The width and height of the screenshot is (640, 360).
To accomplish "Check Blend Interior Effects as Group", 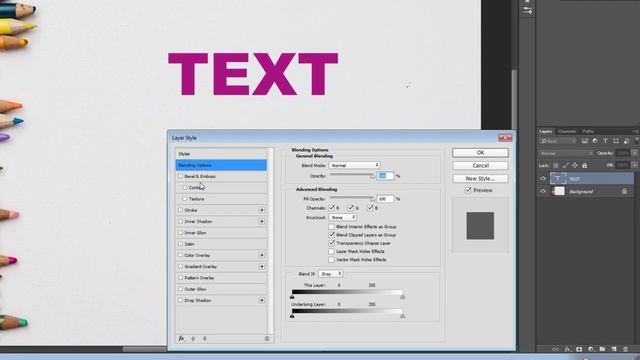I will 331,227.
